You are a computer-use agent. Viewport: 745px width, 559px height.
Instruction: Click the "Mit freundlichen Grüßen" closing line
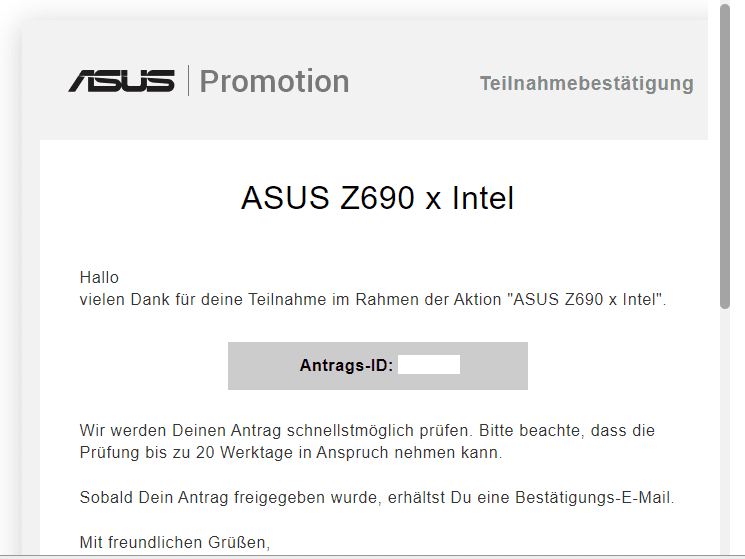[x=175, y=543]
